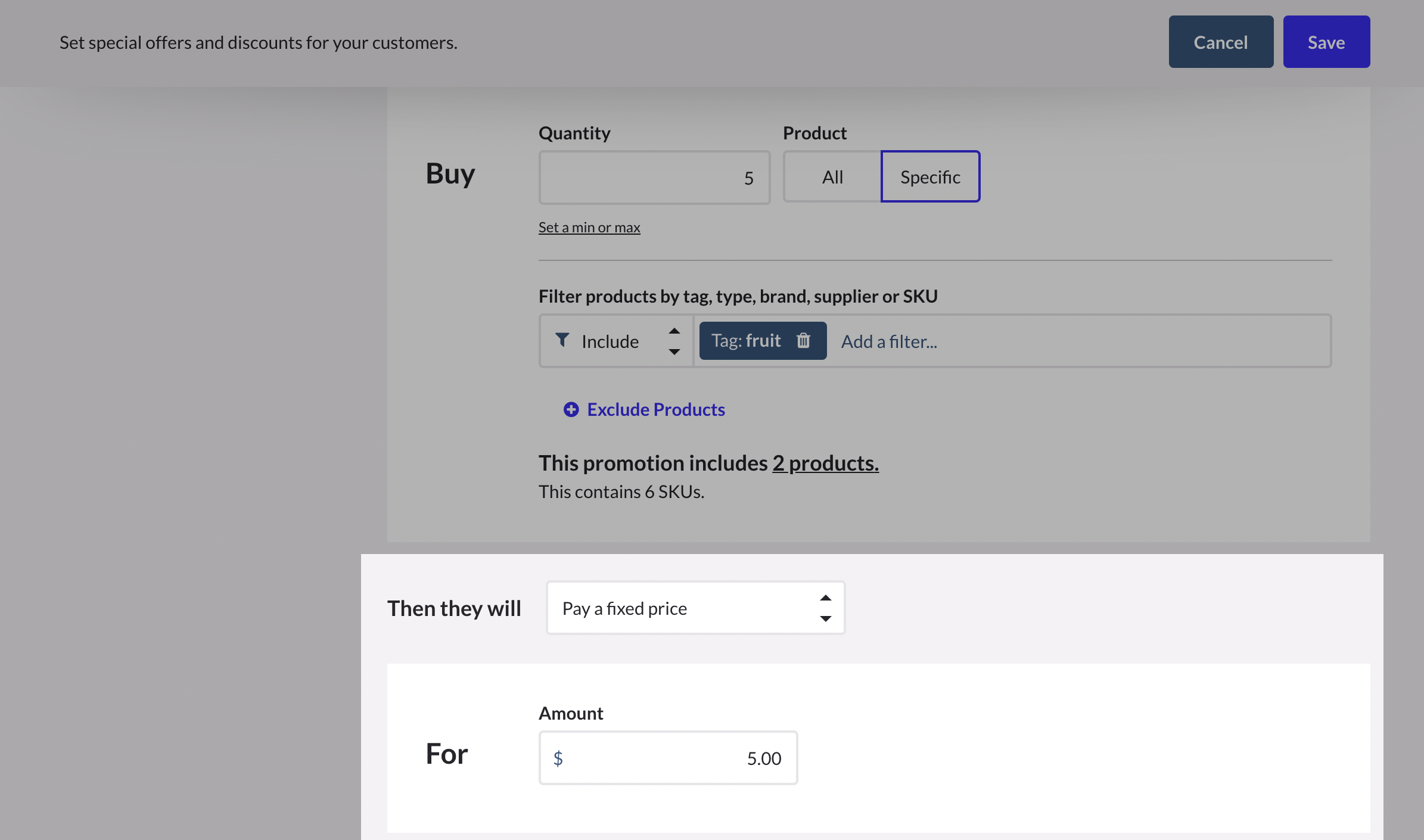Select the Specific products option
1424x840 pixels.
930,177
